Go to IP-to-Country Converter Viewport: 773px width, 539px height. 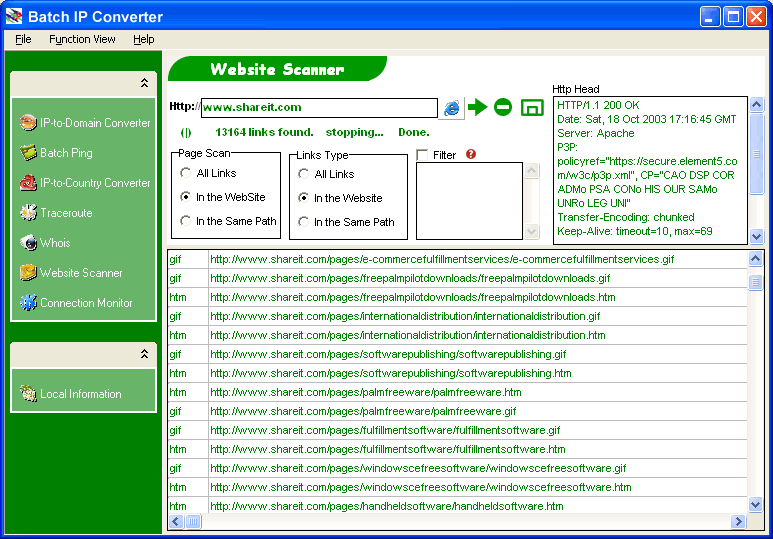coord(95,183)
